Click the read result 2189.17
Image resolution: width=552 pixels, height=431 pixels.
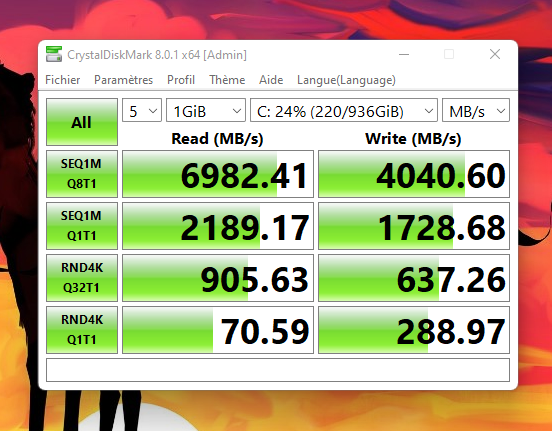(218, 226)
